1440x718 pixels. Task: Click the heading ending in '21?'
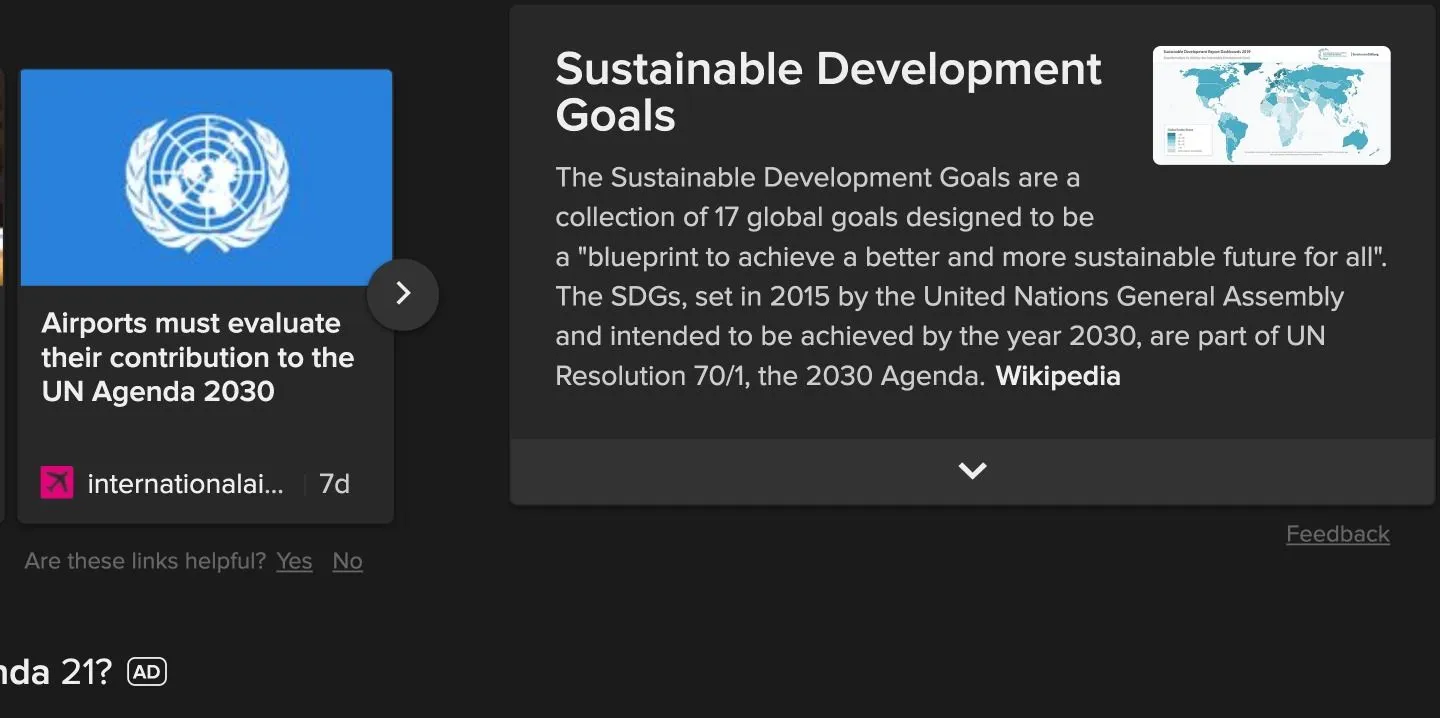[x=55, y=672]
